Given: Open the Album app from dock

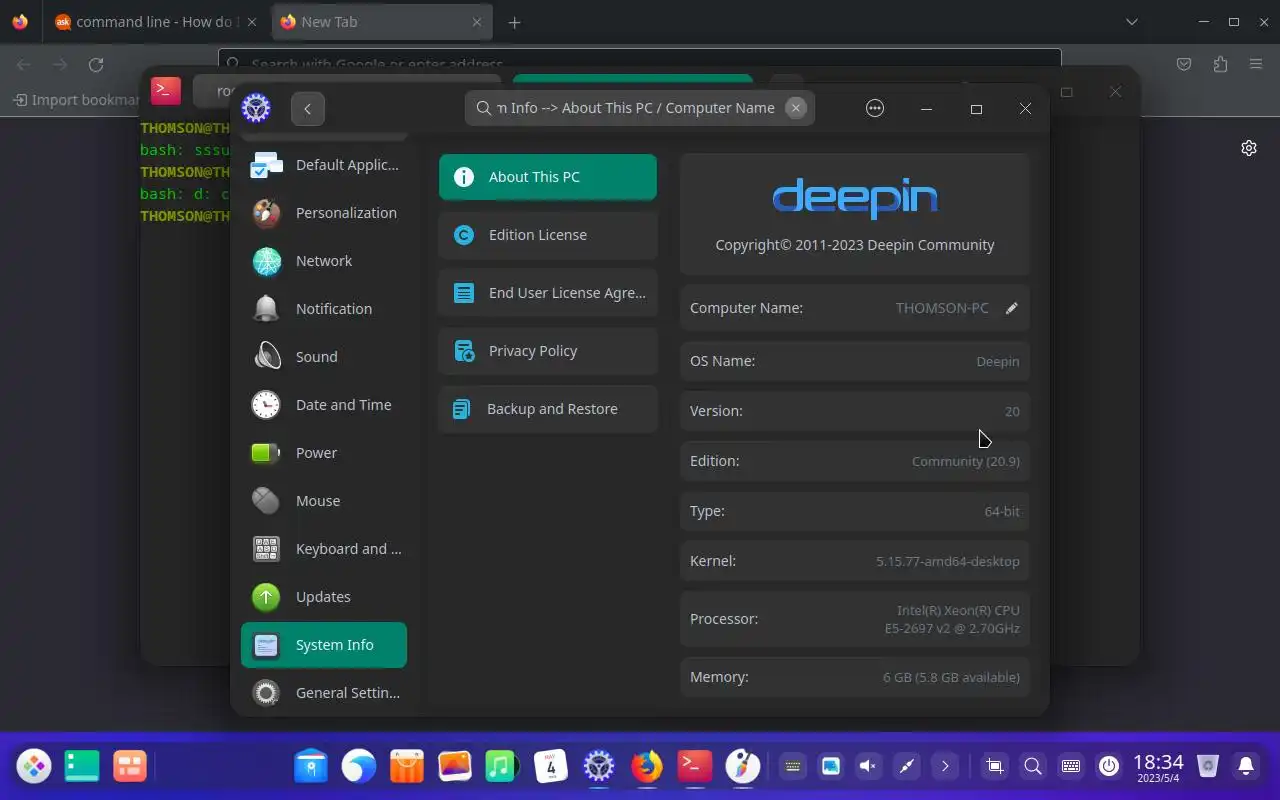Looking at the screenshot, I should [x=455, y=767].
